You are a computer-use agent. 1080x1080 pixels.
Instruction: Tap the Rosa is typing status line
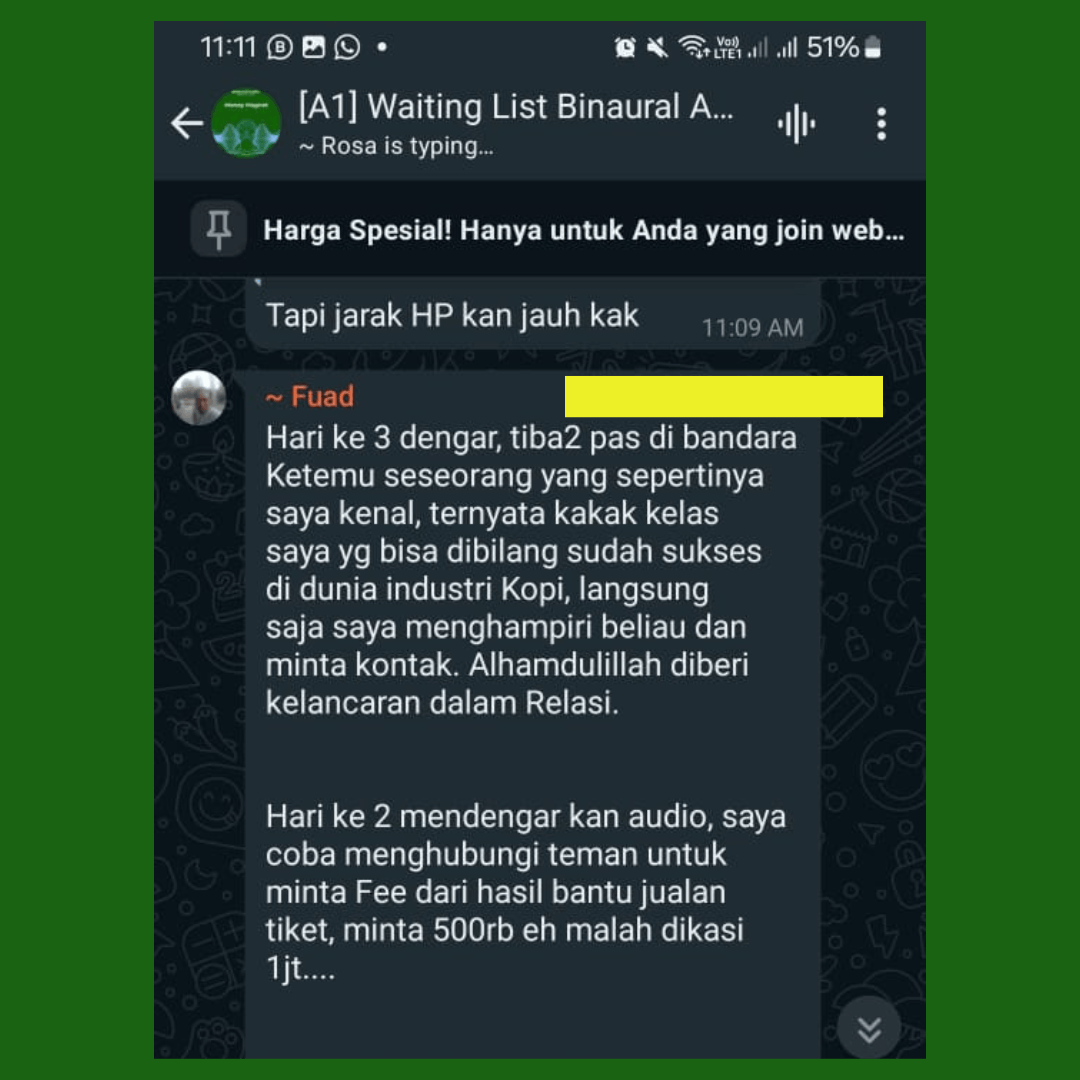(x=396, y=146)
